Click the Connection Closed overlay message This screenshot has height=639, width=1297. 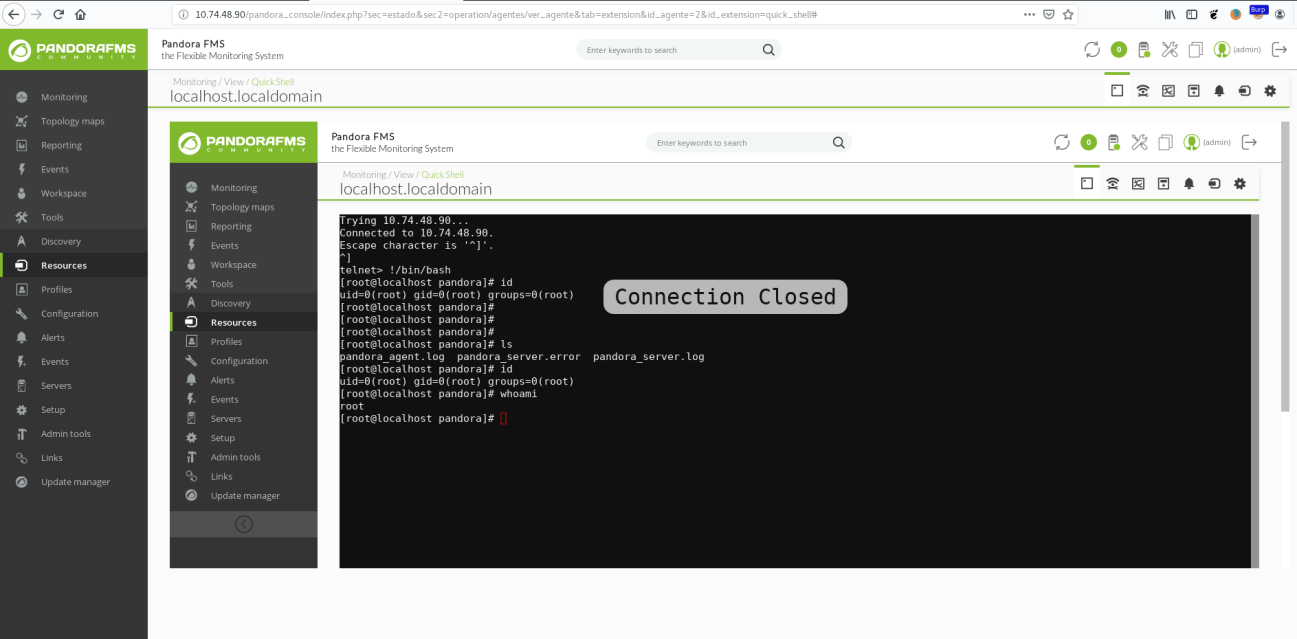[725, 297]
